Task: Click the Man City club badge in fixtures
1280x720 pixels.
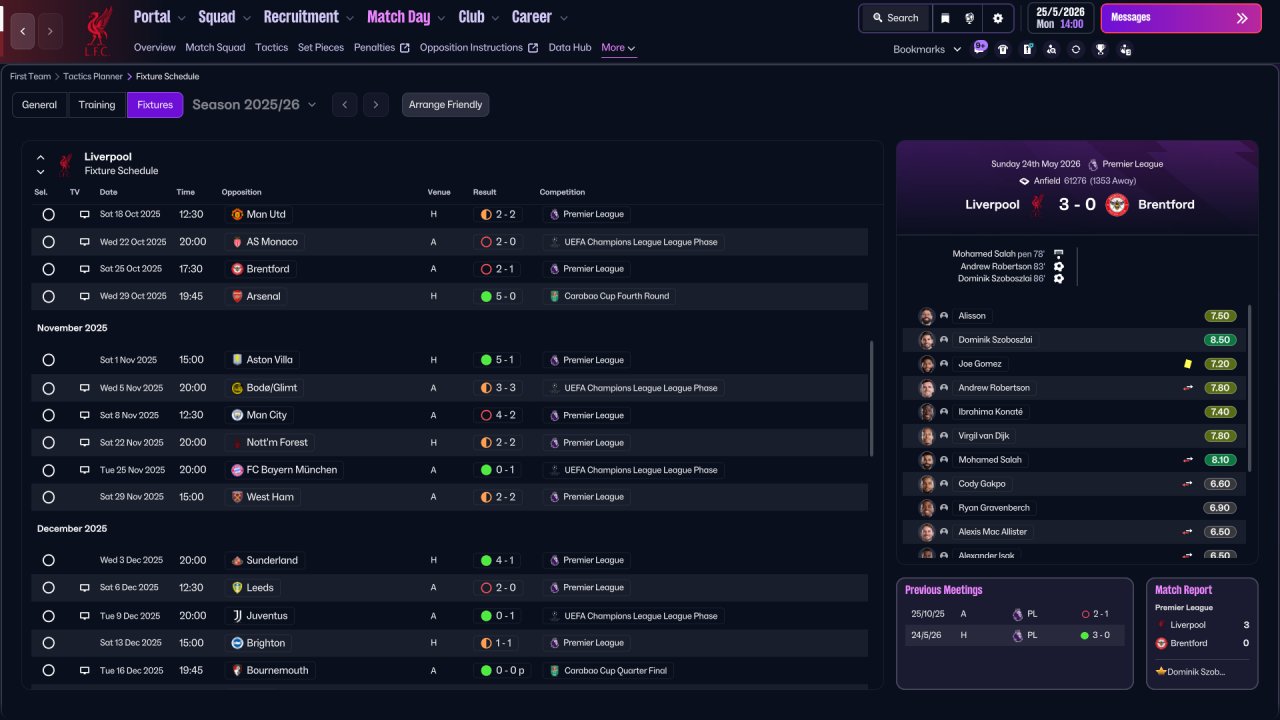Action: (238, 415)
